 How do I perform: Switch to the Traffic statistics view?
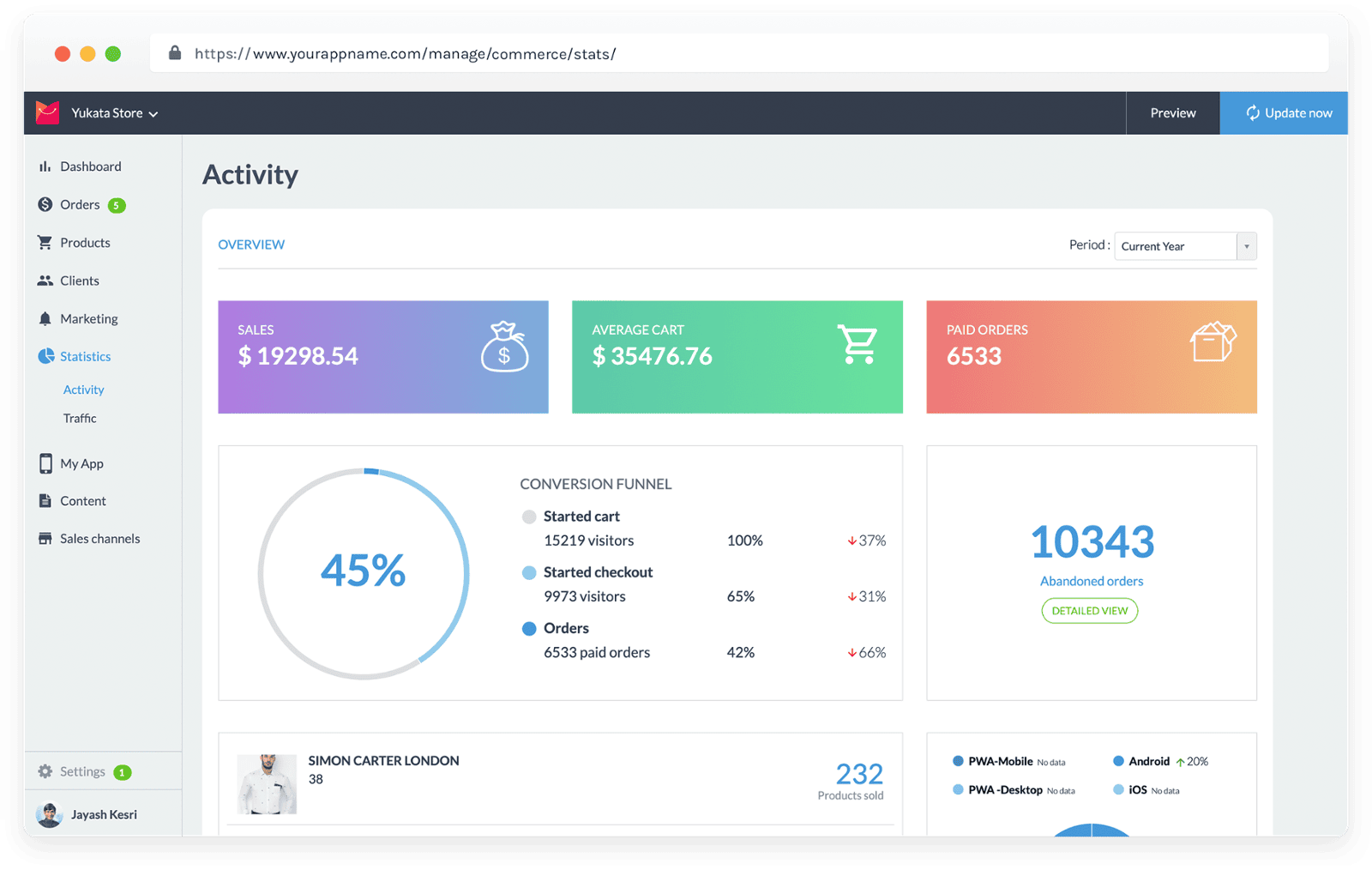(79, 418)
